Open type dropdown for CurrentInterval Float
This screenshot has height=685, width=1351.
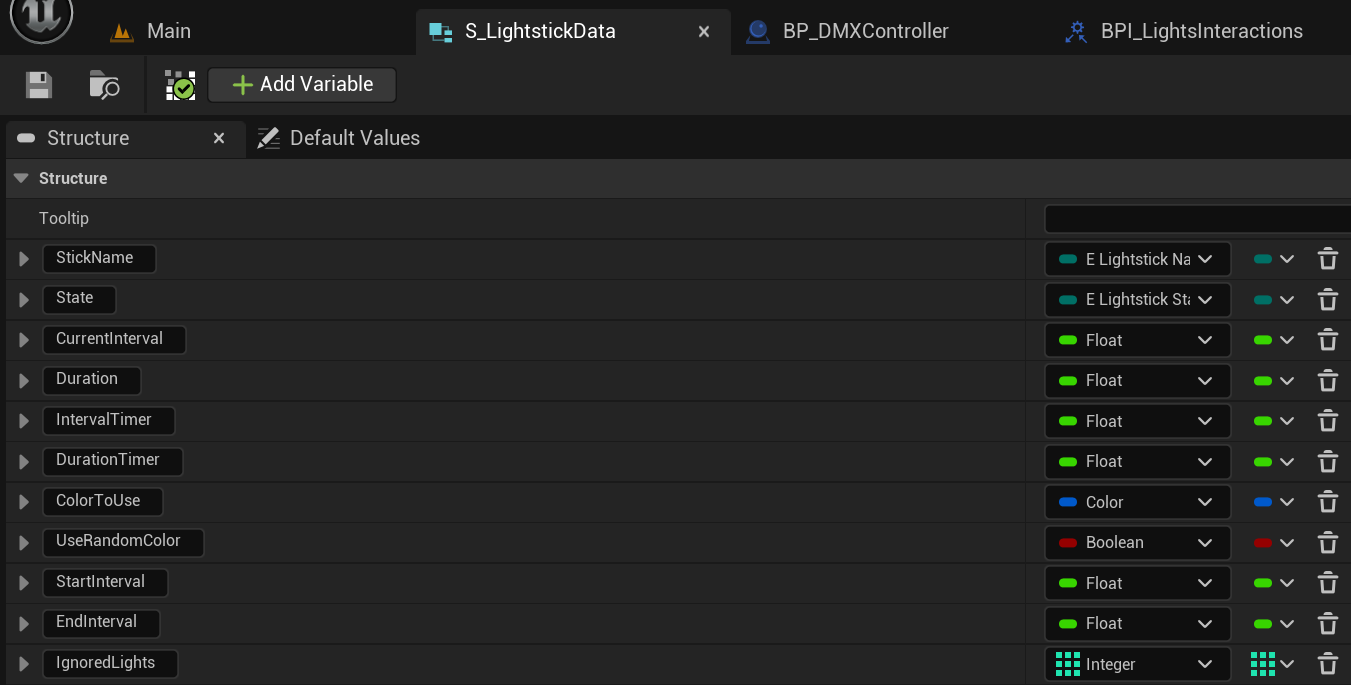pyautogui.click(x=1137, y=340)
